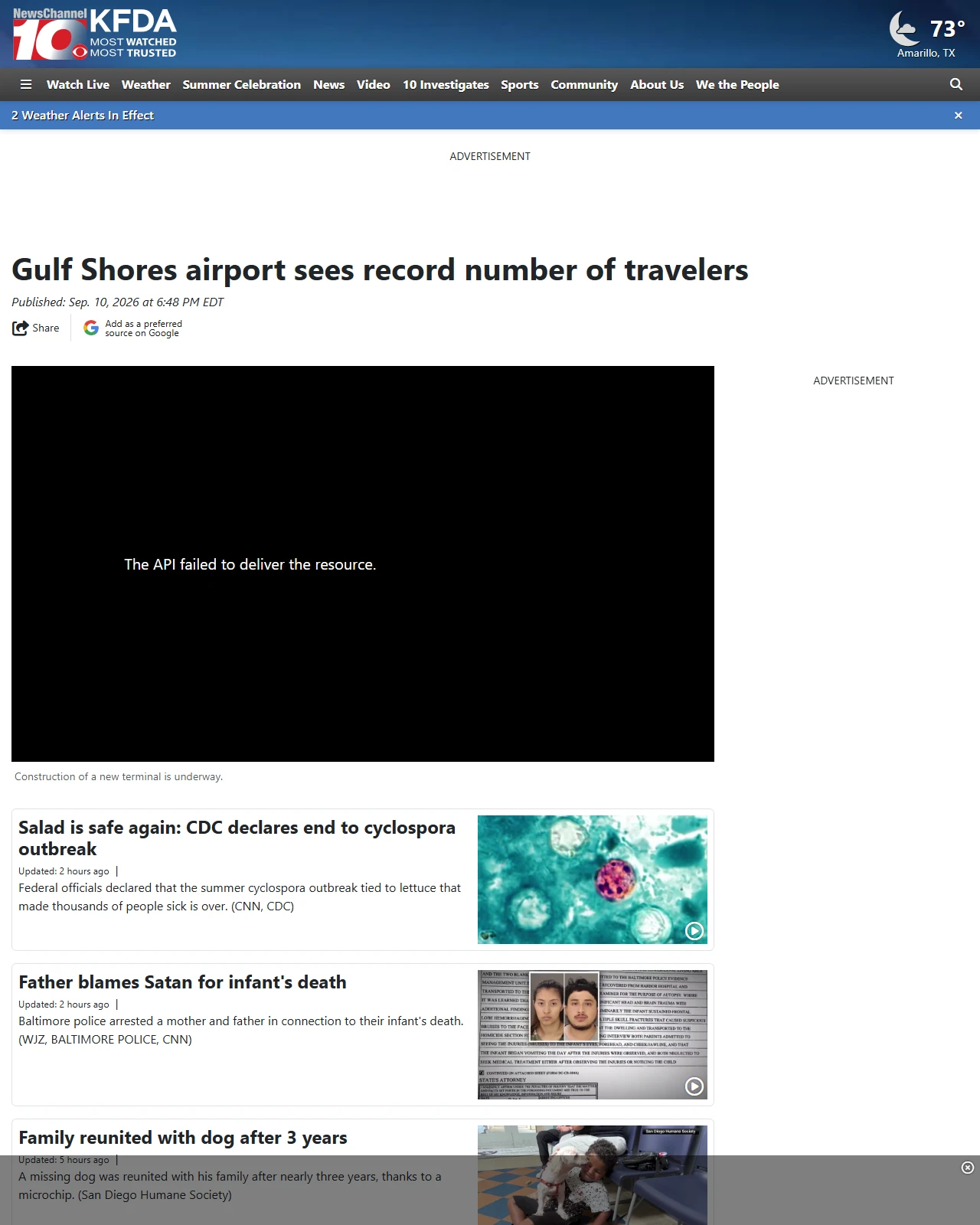Open the Video menu item
Viewport: 980px width, 1225px height.
point(374,85)
